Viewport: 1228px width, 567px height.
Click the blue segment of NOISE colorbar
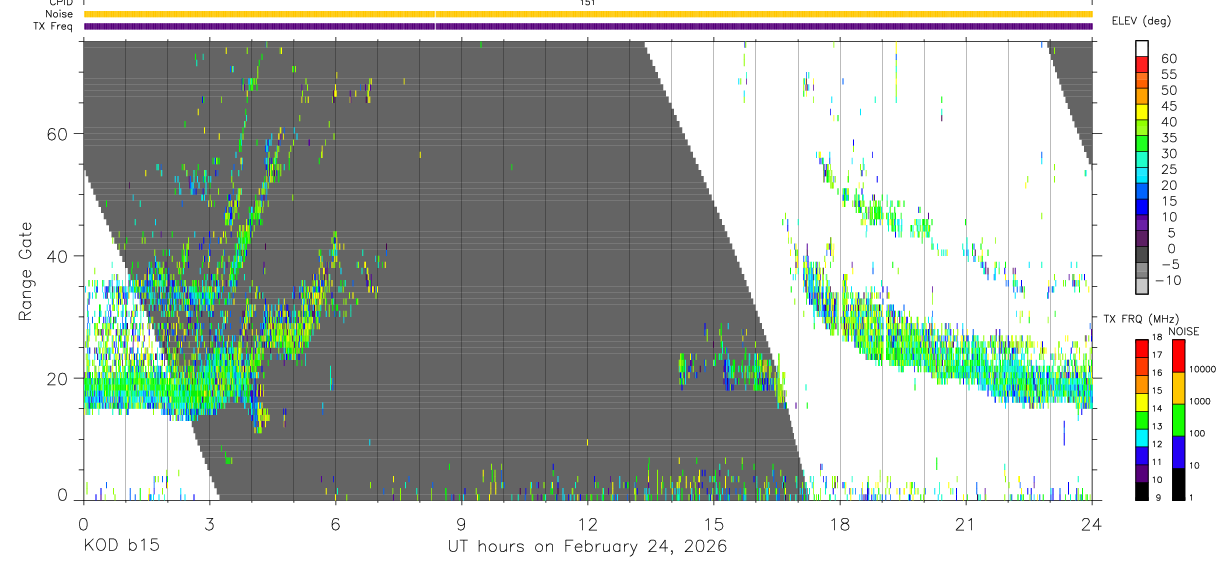coord(1179,452)
